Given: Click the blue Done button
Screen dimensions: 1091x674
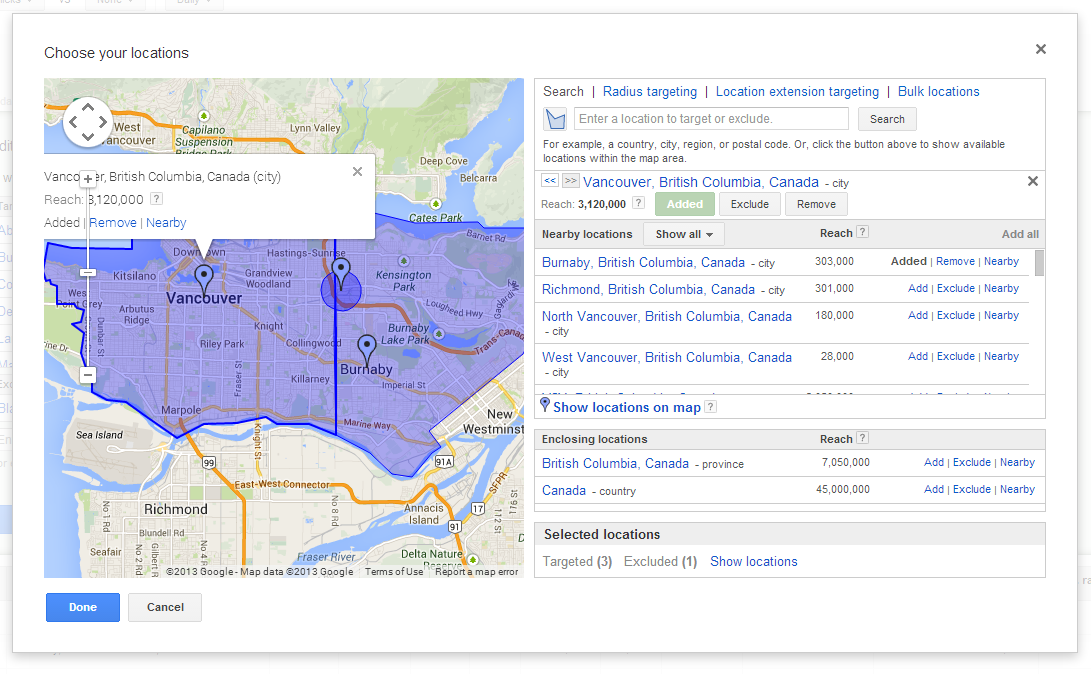Looking at the screenshot, I should point(83,607).
